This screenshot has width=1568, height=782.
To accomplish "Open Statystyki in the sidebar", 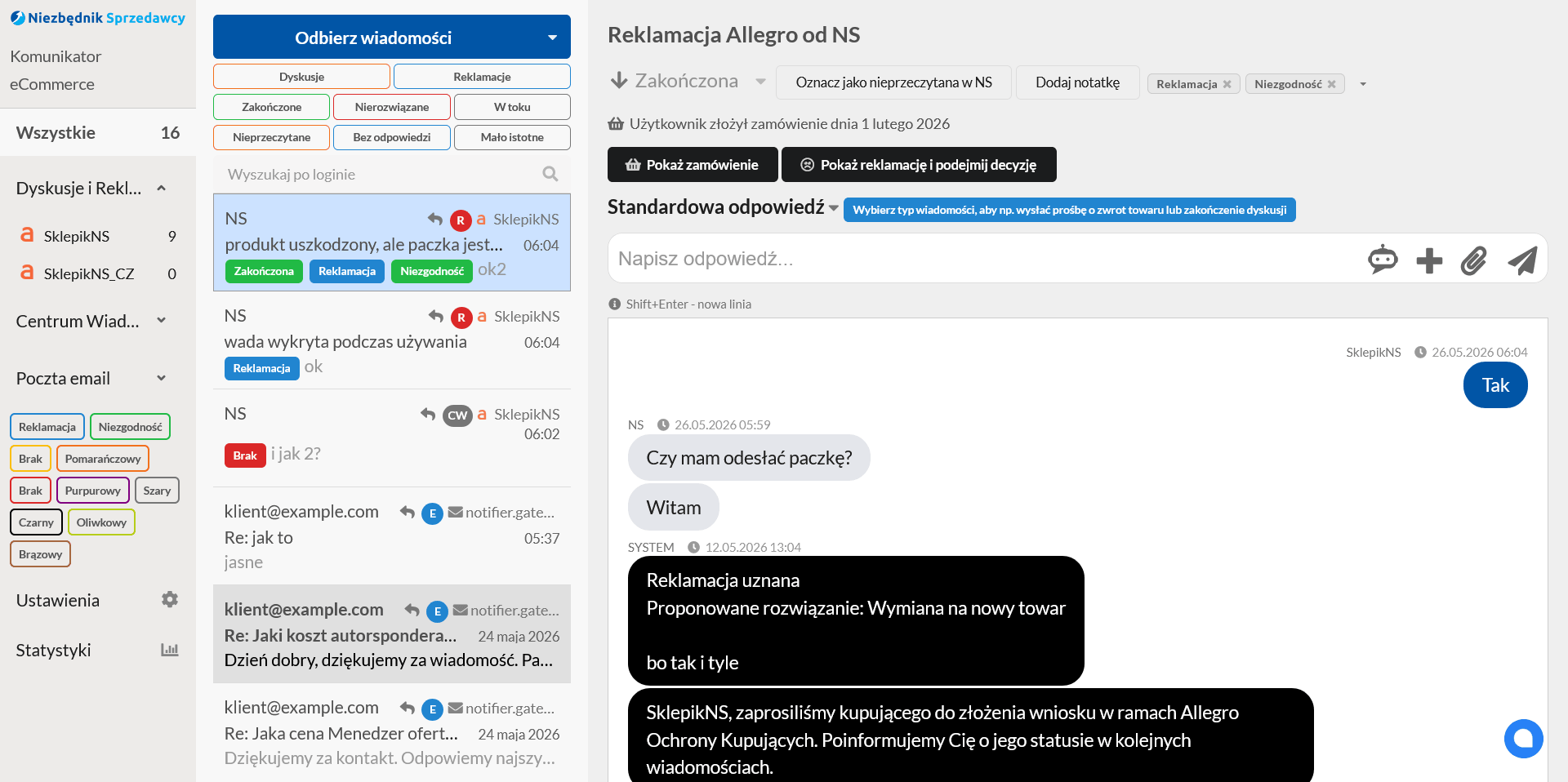I will click(x=54, y=650).
